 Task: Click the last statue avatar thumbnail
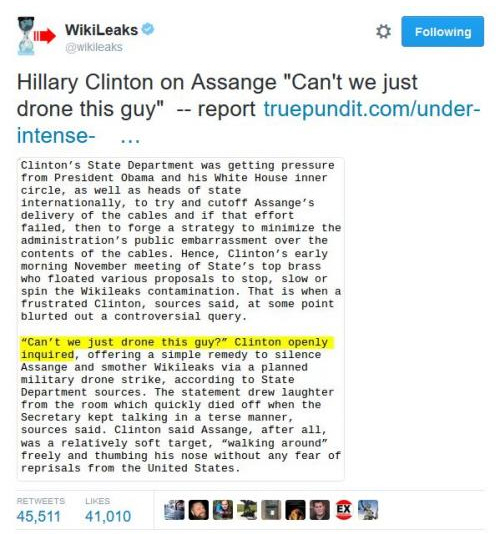tap(368, 510)
